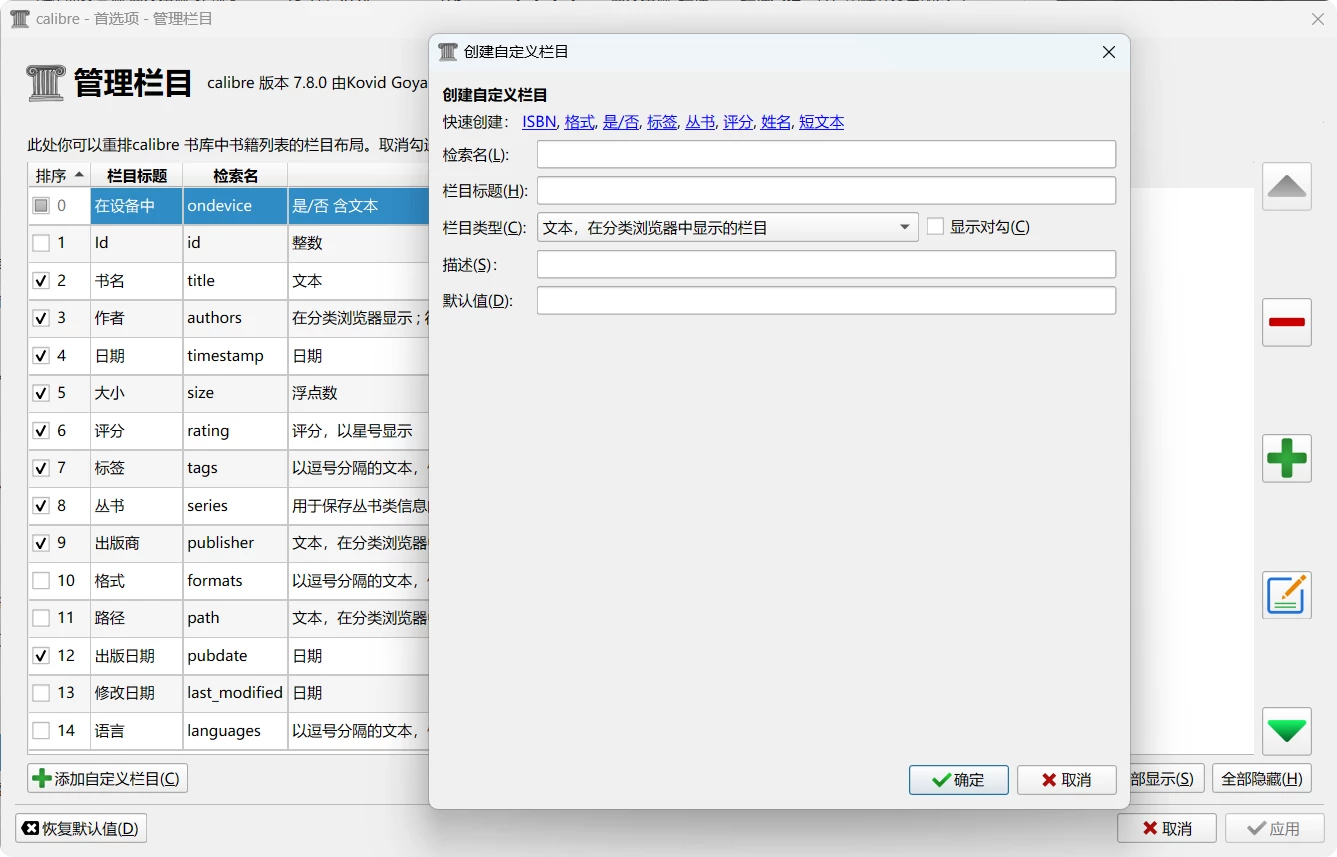Click the move column up arrow icon

pos(1286,186)
